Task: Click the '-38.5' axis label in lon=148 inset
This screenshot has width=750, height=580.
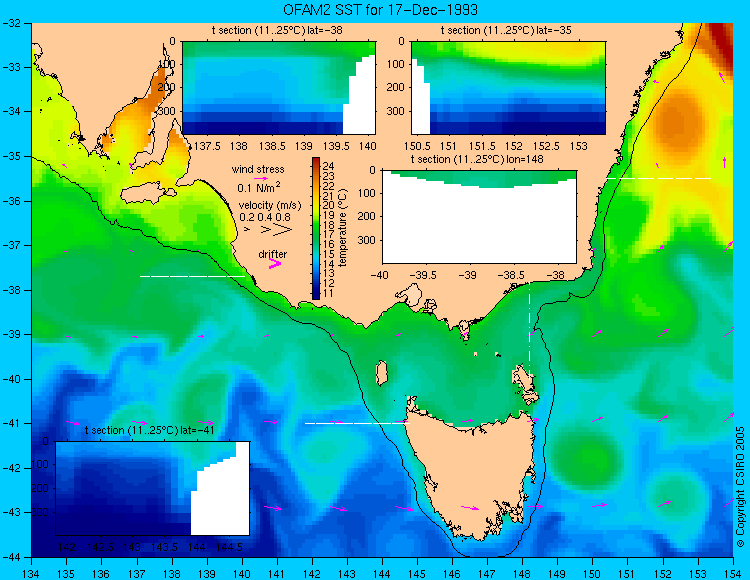Action: pos(512,275)
